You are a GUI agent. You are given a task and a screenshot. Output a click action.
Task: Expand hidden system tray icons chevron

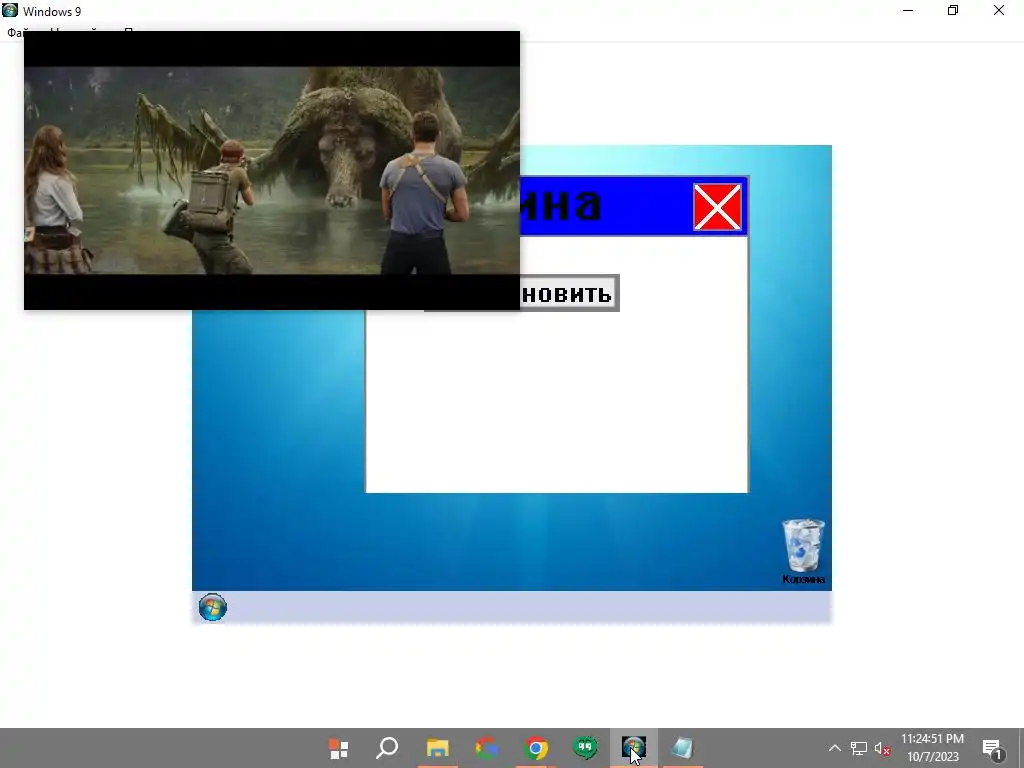[835, 748]
